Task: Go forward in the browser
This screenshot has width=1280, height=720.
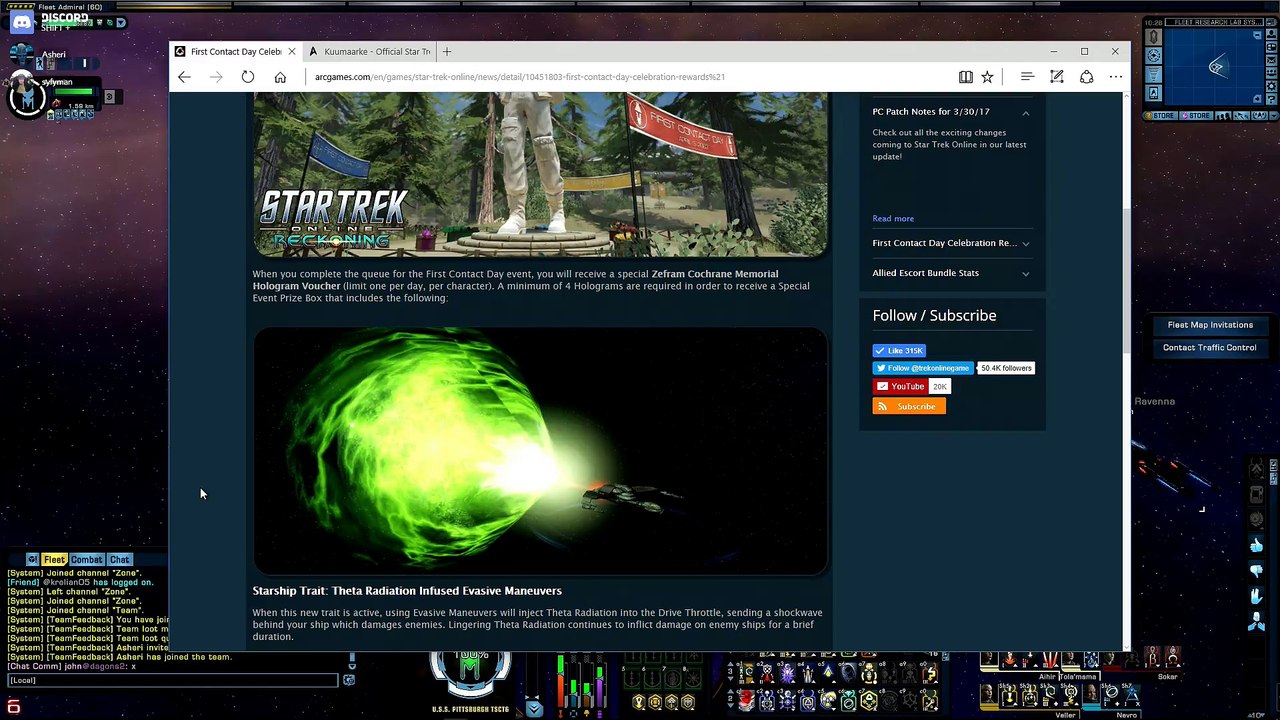Action: (x=216, y=77)
